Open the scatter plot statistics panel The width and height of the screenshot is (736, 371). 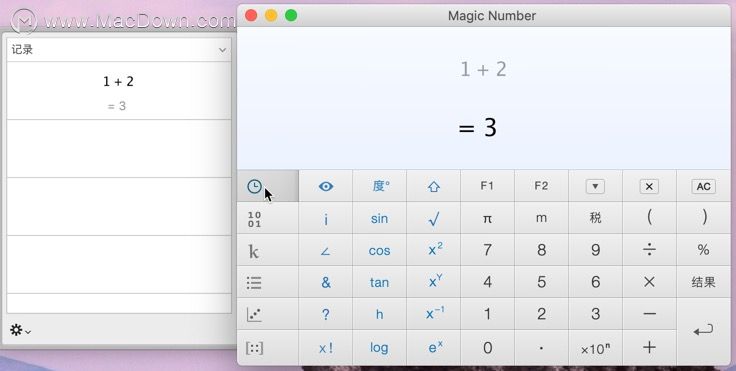[268, 314]
